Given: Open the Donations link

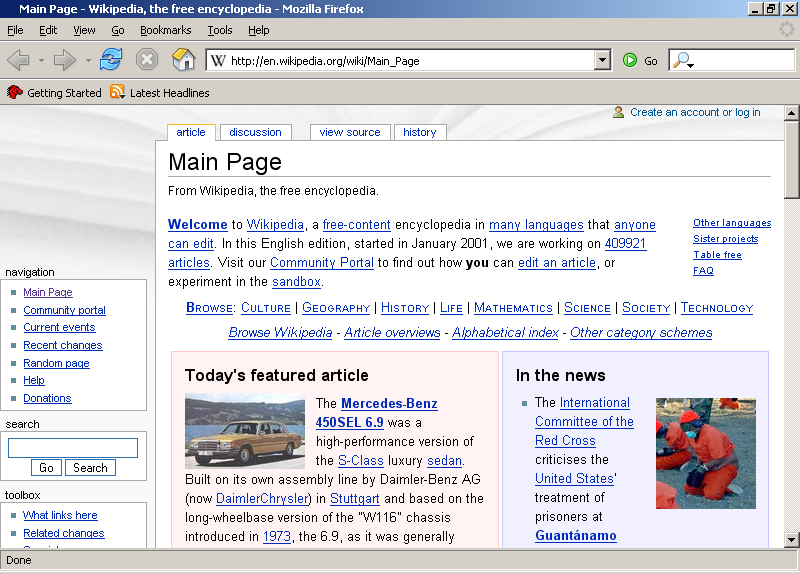Looking at the screenshot, I should point(47,398).
